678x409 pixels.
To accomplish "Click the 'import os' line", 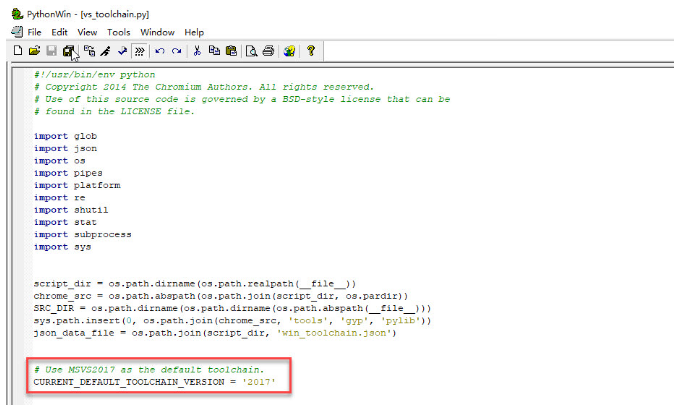I will pos(60,160).
